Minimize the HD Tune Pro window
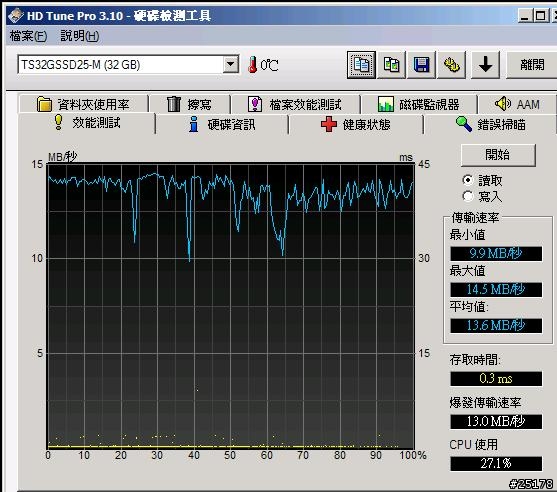557x492 pixels. tap(525, 16)
